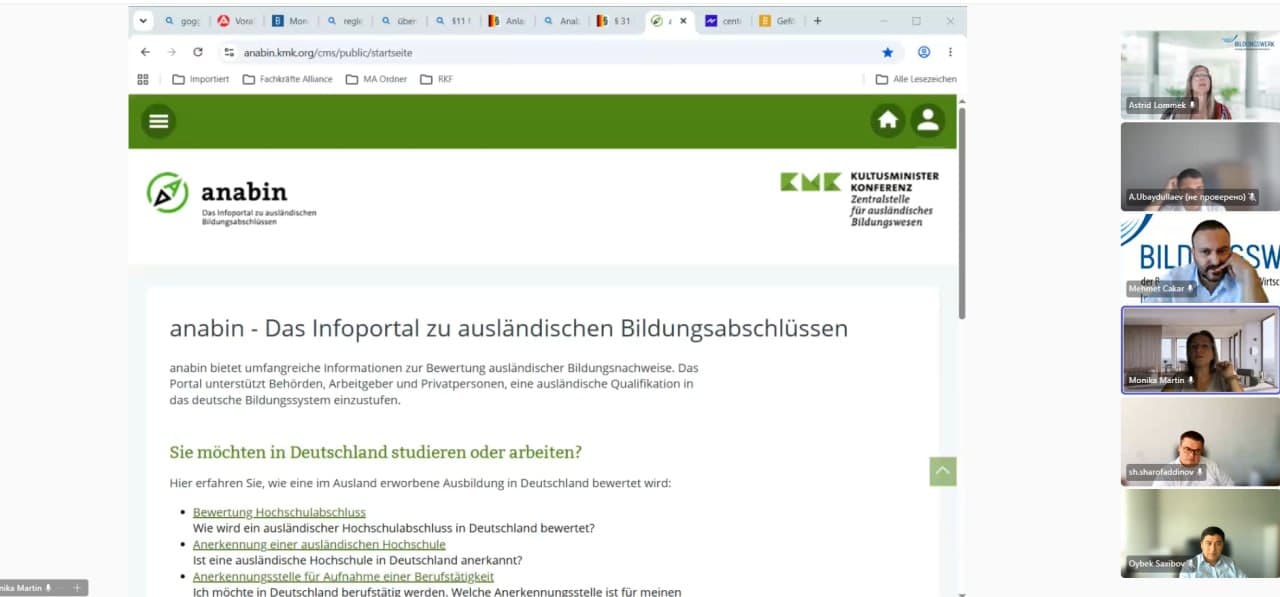This screenshot has height=597, width=1280.
Task: Click the anabin compass logo
Action: [167, 192]
